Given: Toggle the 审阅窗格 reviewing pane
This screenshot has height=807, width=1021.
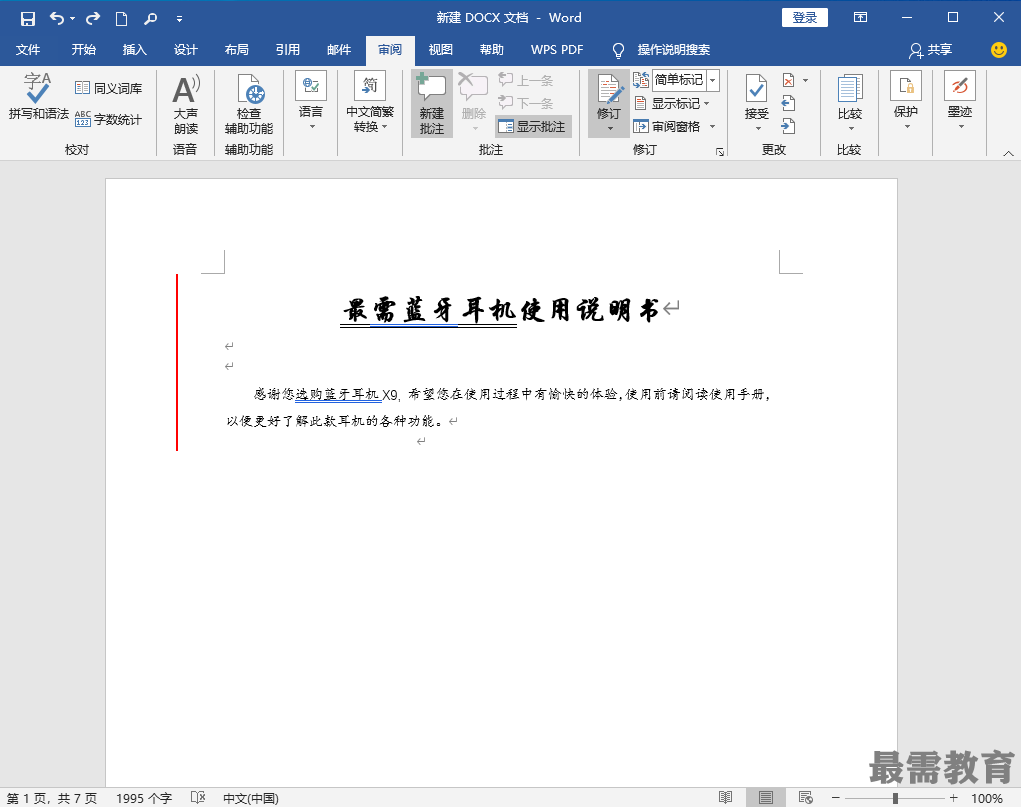Looking at the screenshot, I should click(667, 126).
